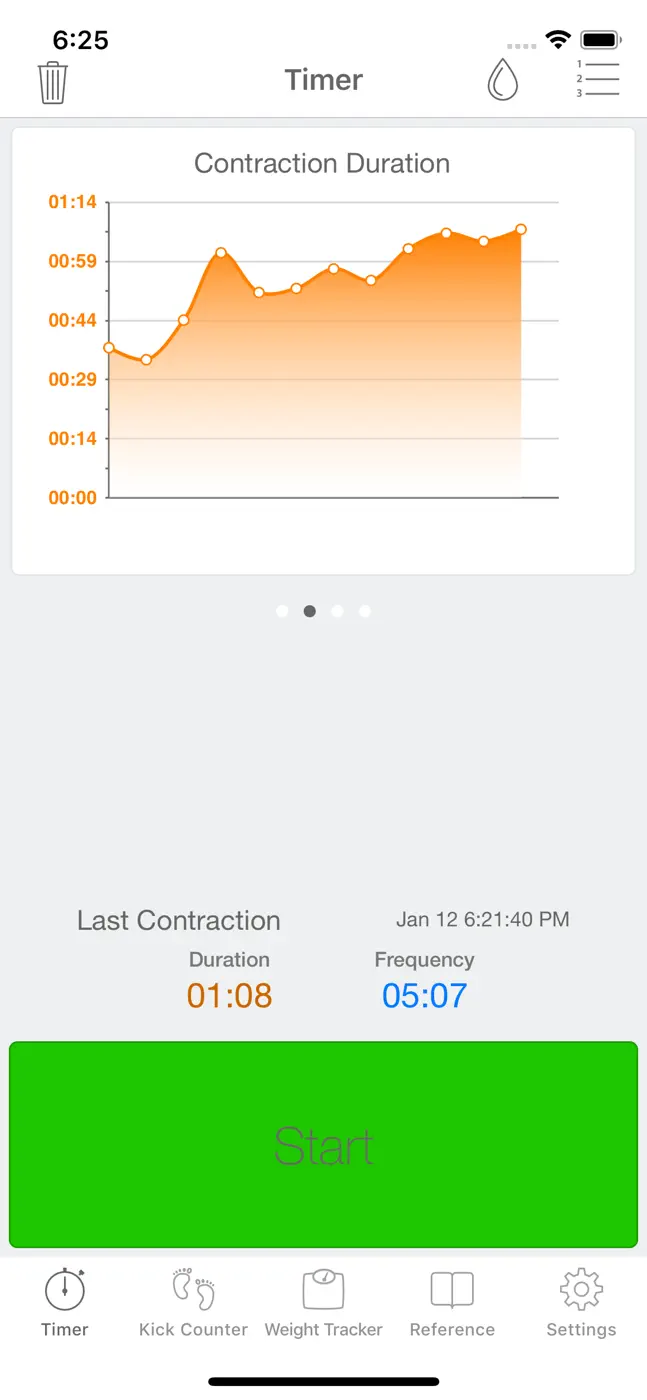Go to first chart page dot

(x=282, y=611)
